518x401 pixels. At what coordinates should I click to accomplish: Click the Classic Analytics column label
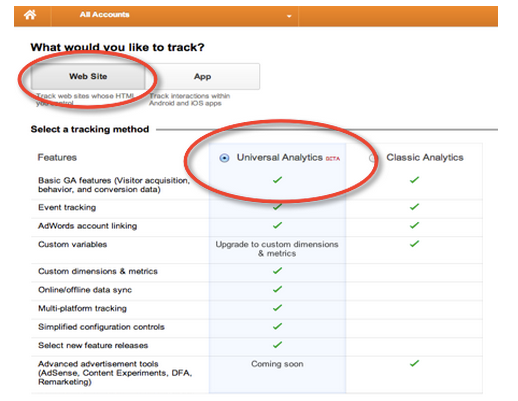425,157
